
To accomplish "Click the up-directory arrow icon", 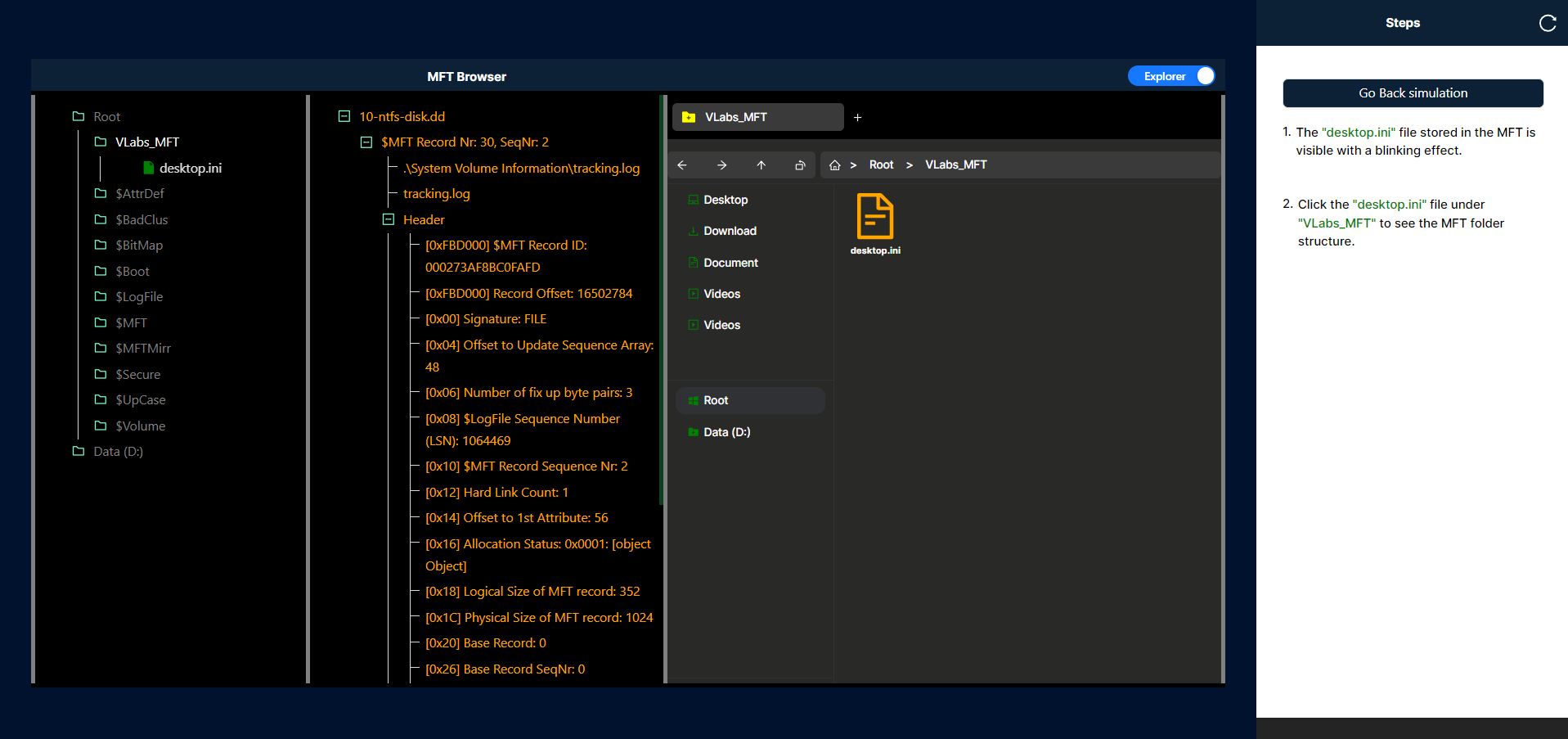I will [761, 165].
